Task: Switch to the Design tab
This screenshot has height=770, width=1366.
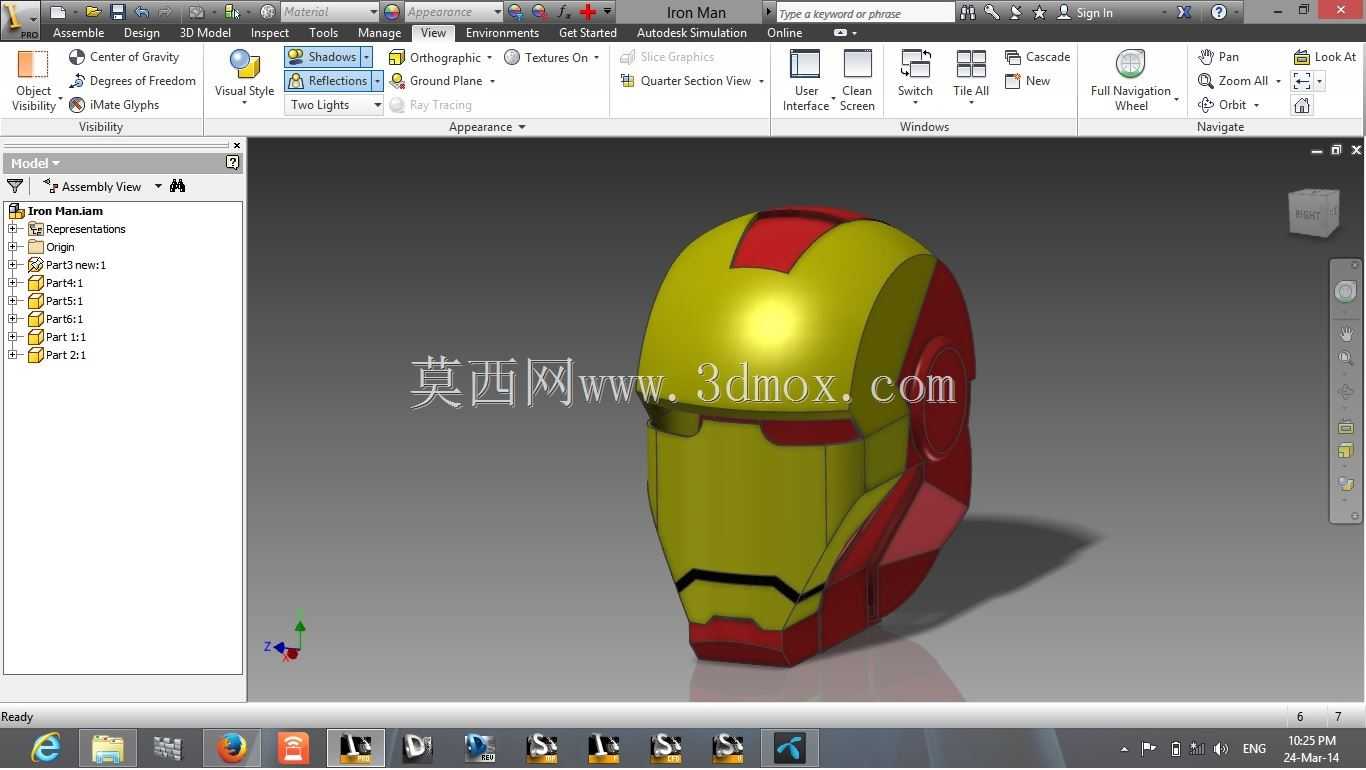Action: coord(142,33)
